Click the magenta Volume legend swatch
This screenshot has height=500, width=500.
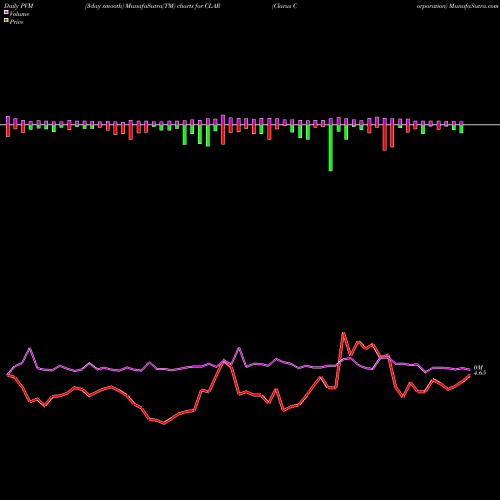point(6,13)
